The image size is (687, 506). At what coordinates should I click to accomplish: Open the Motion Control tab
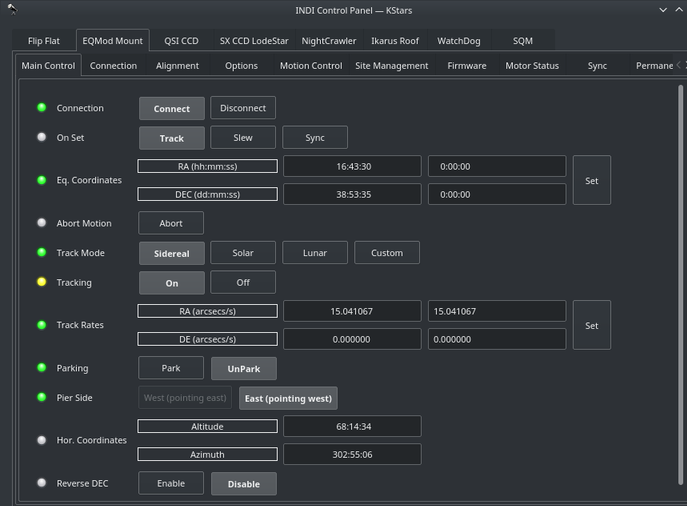(310, 66)
